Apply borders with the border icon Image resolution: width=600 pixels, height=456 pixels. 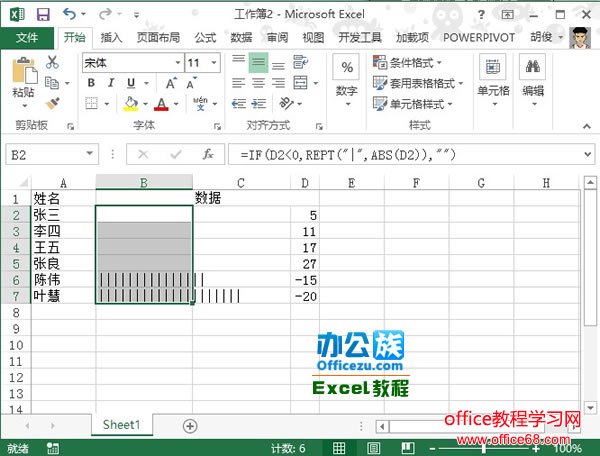pos(91,103)
